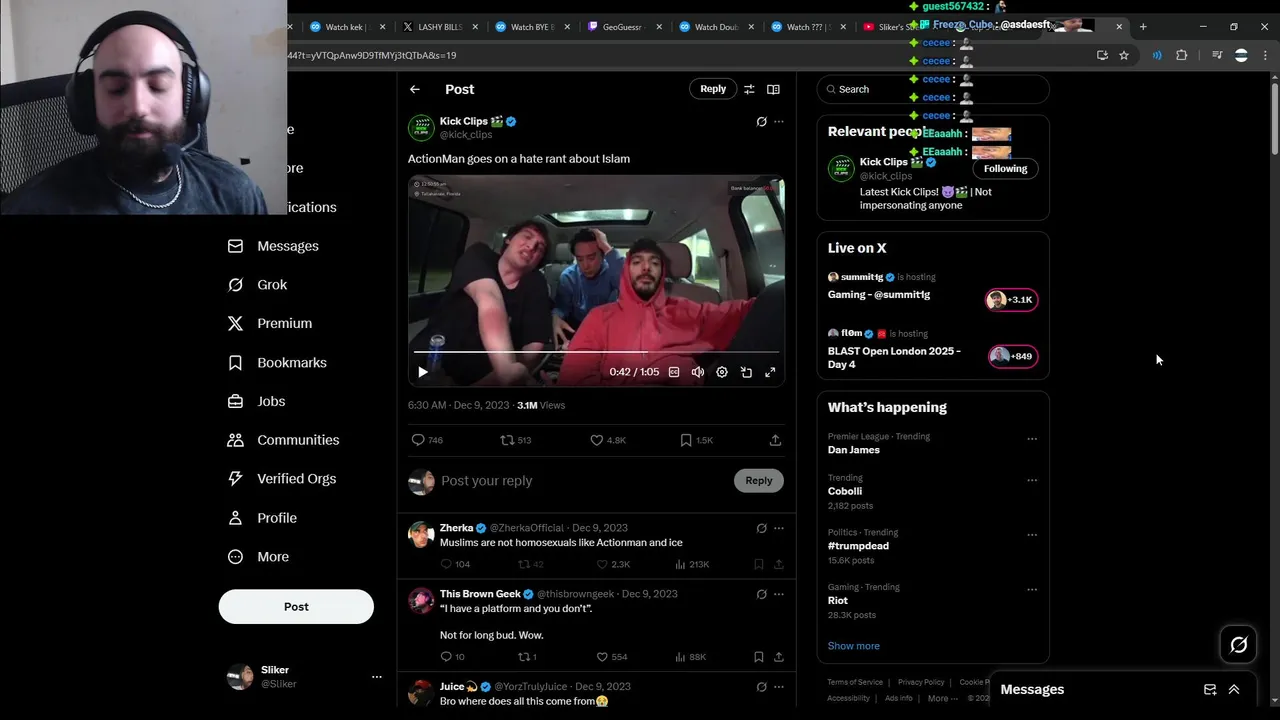Expand More menu in sidebar

pyautogui.click(x=258, y=557)
